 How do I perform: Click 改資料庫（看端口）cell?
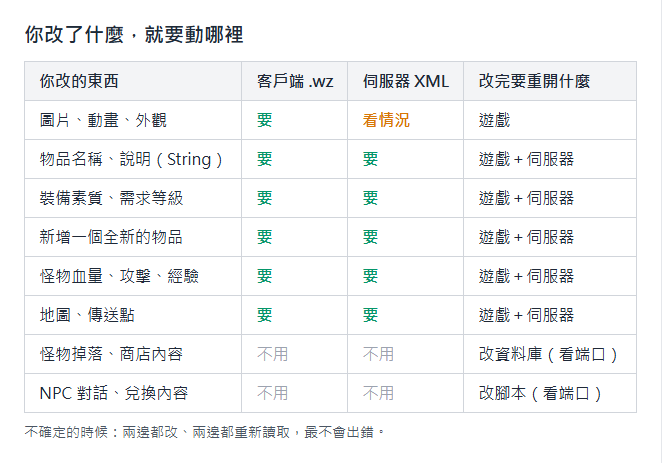(x=548, y=354)
